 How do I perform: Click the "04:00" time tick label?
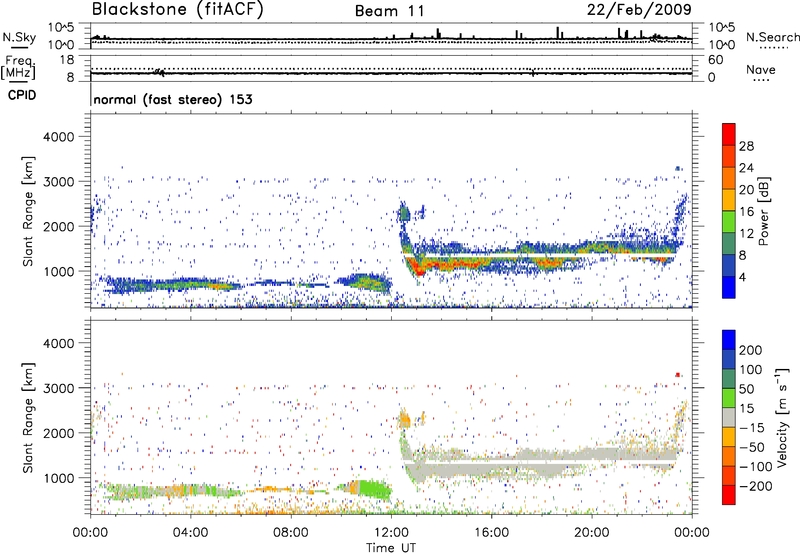[x=190, y=533]
